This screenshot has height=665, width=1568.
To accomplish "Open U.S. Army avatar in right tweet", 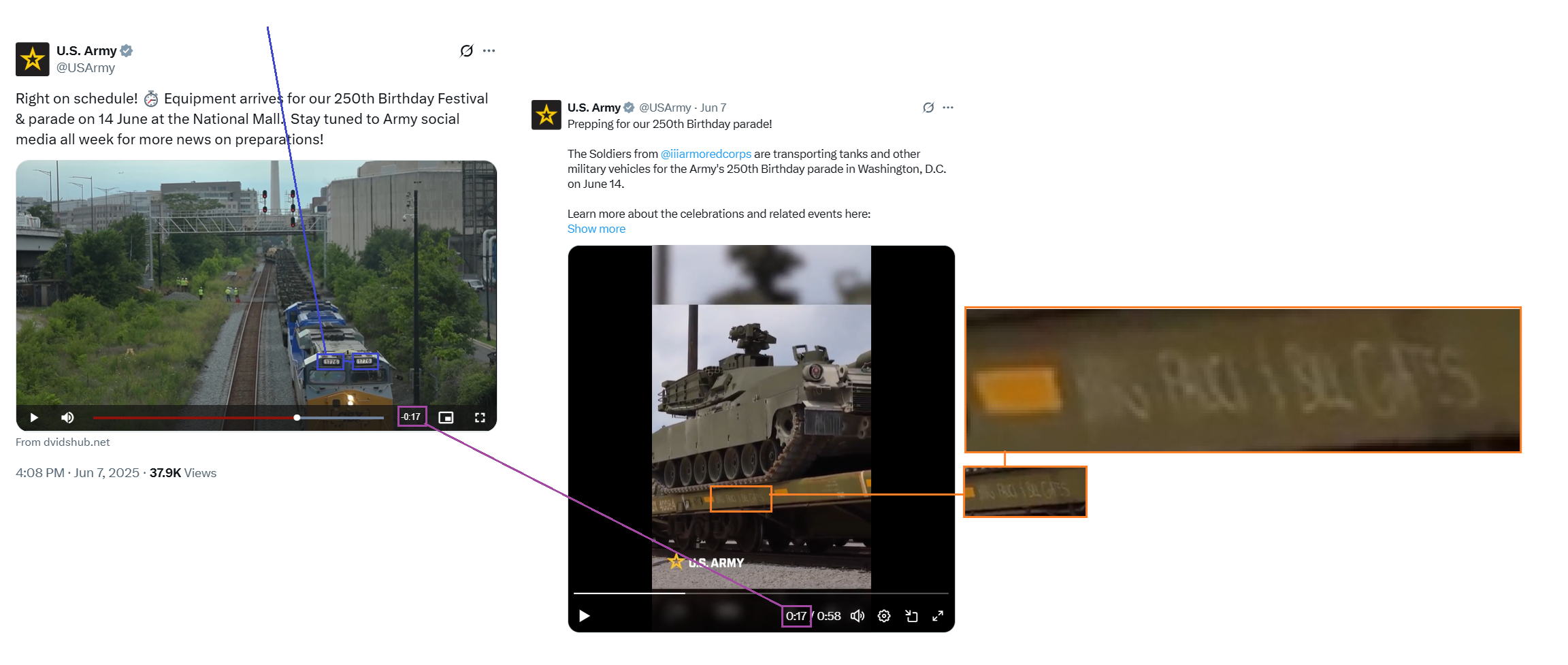I will (x=546, y=115).
